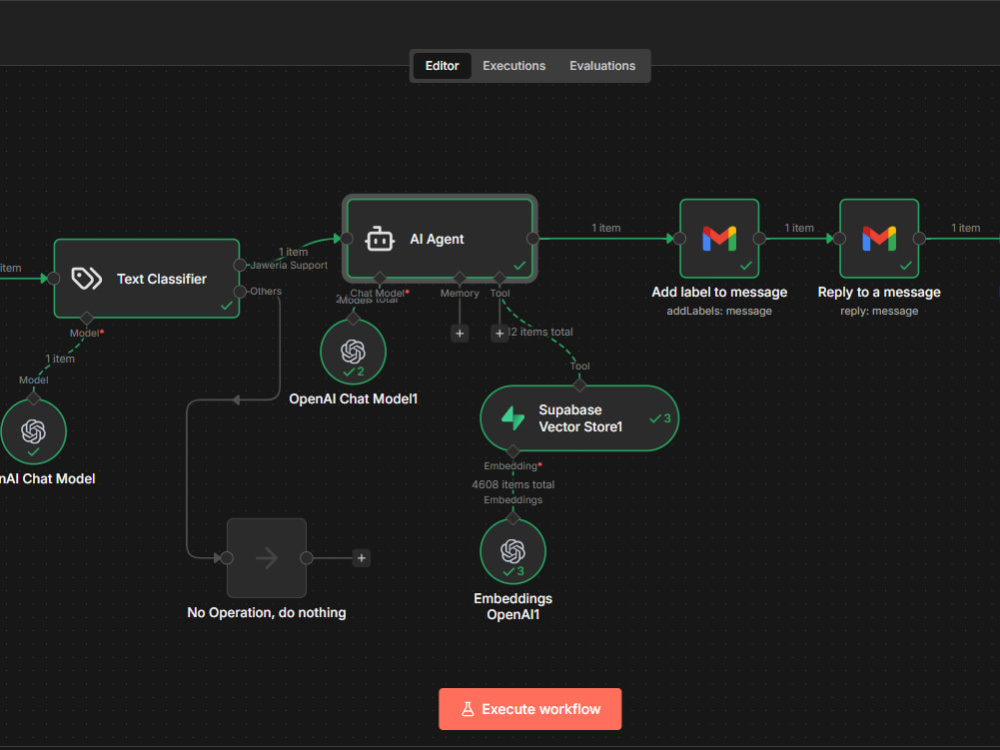The image size is (1000, 750).
Task: Open the Reply to a message Gmail node
Action: click(x=879, y=239)
